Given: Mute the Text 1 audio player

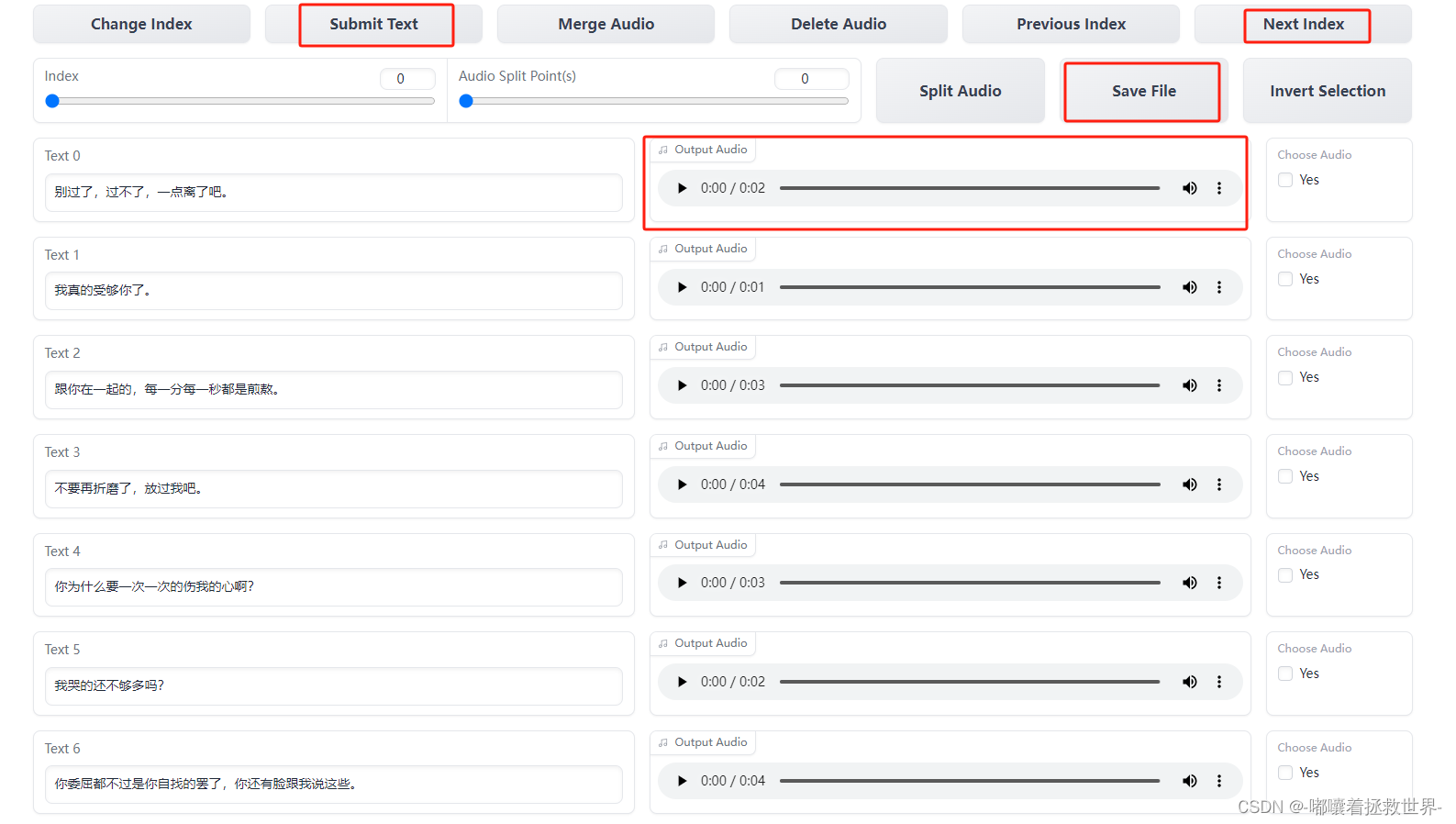Looking at the screenshot, I should 1190,287.
